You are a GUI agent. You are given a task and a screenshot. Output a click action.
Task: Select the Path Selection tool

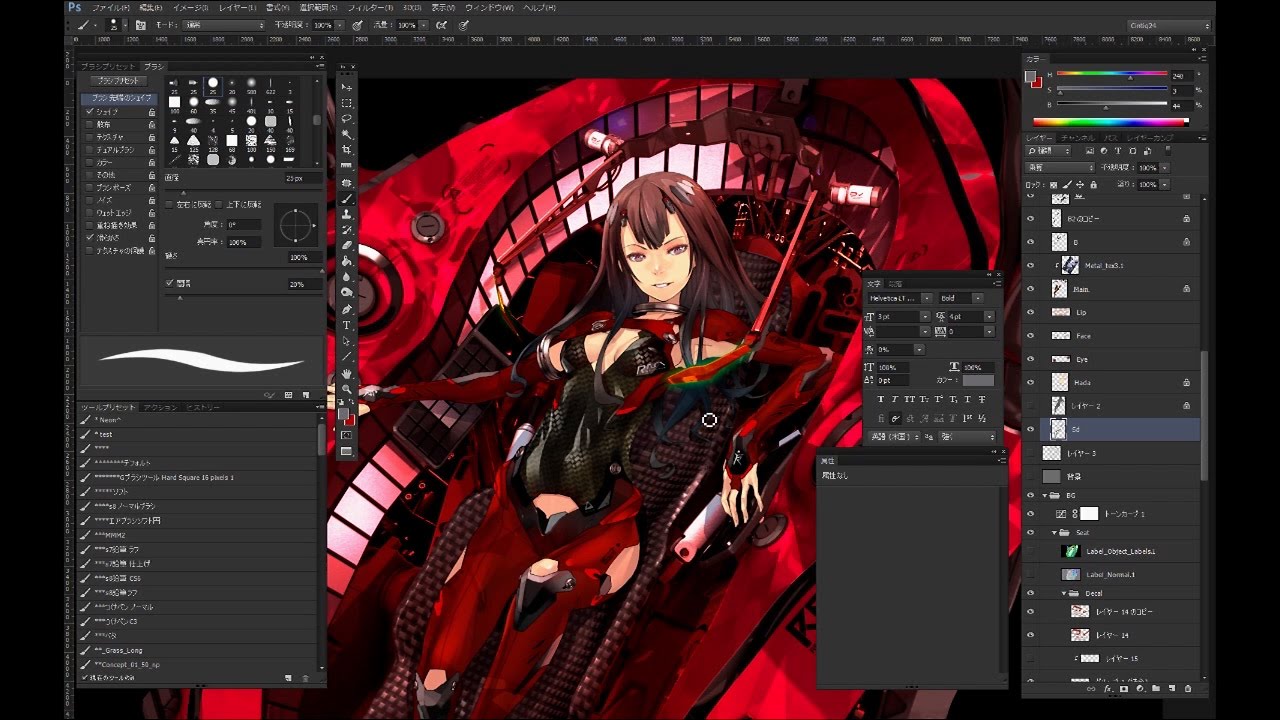(x=347, y=341)
